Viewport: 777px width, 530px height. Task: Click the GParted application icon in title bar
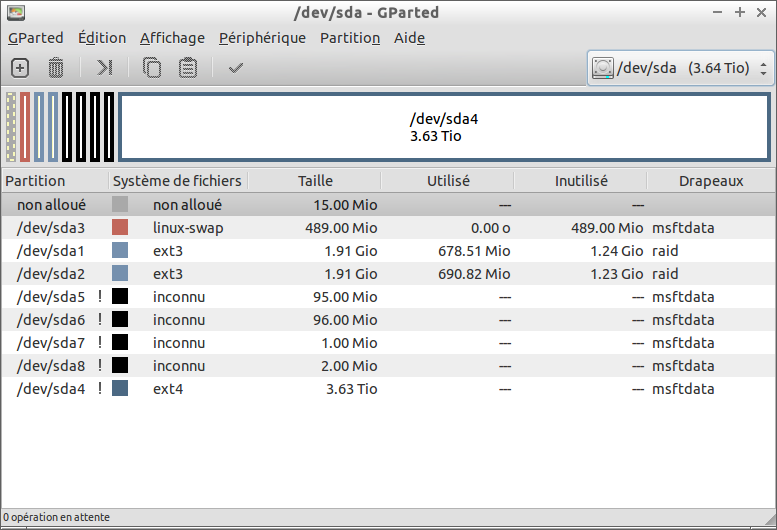[16, 13]
